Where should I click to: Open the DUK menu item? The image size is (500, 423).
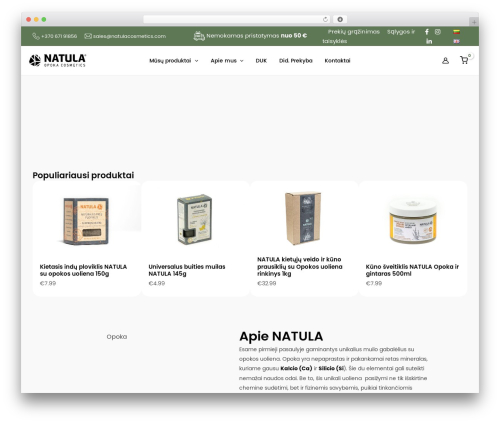tap(261, 61)
